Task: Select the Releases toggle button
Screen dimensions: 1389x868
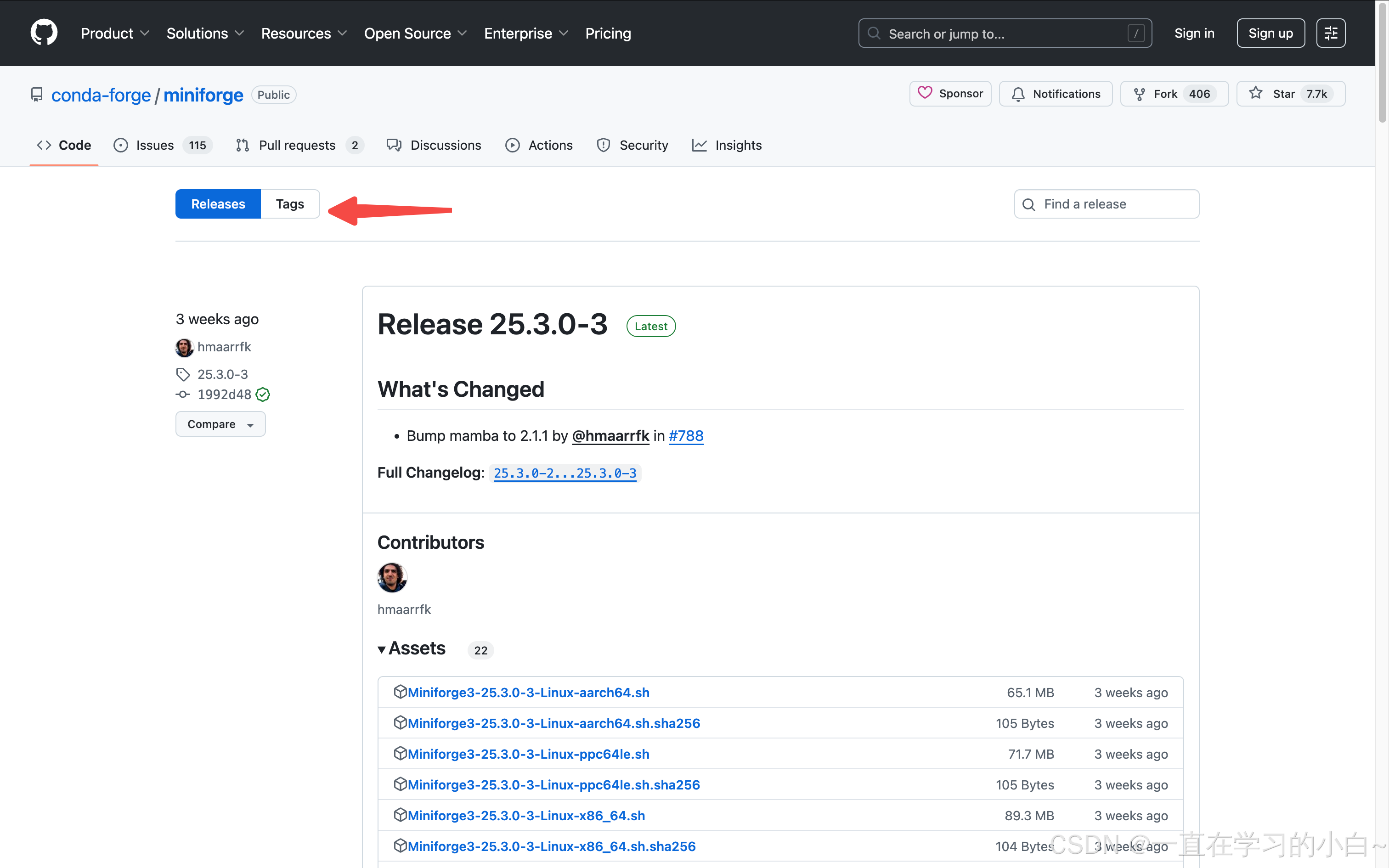Action: click(x=218, y=204)
